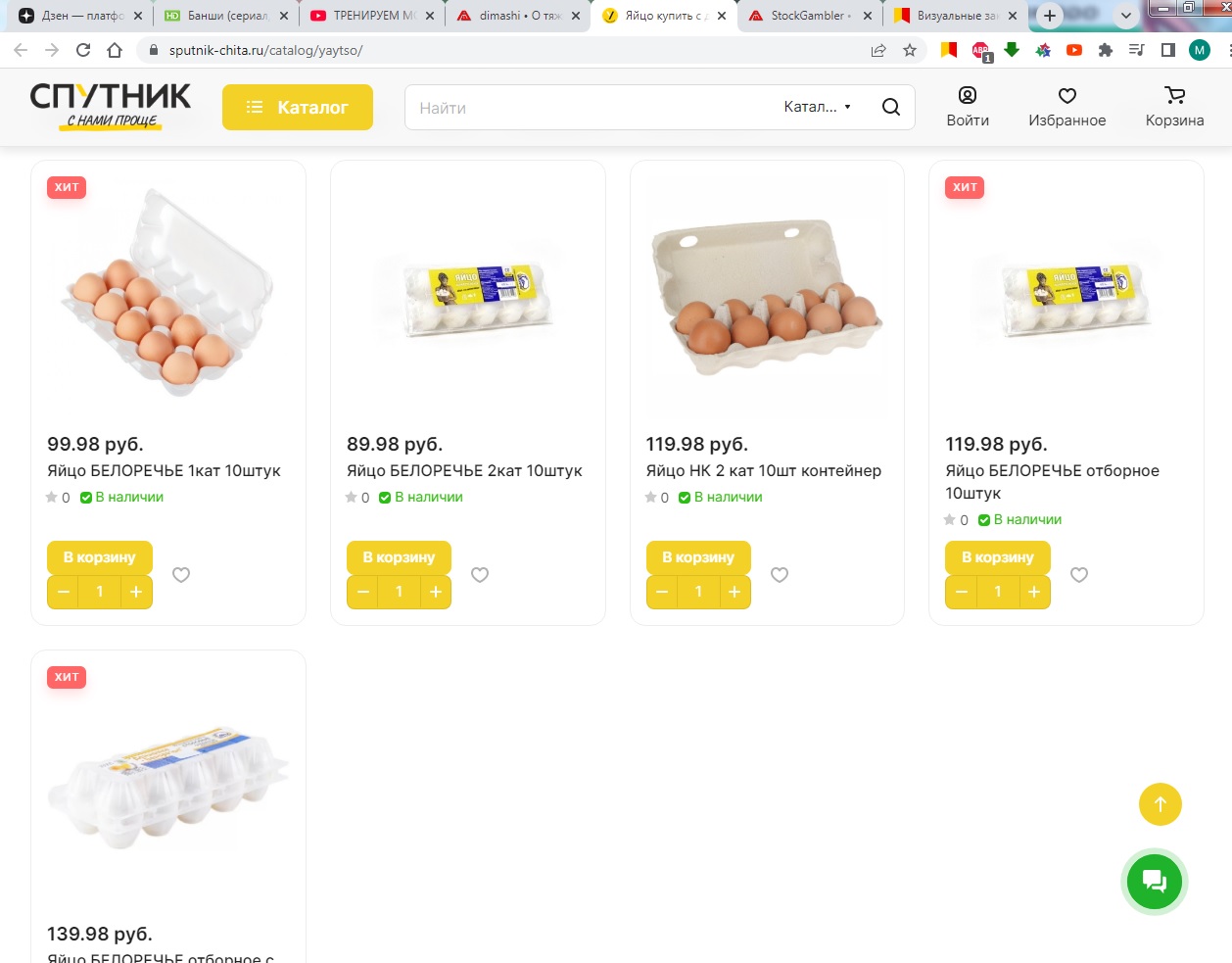Screen dimensions: 1232x963
Task: Expand the search category dropdown
Action: [x=818, y=107]
